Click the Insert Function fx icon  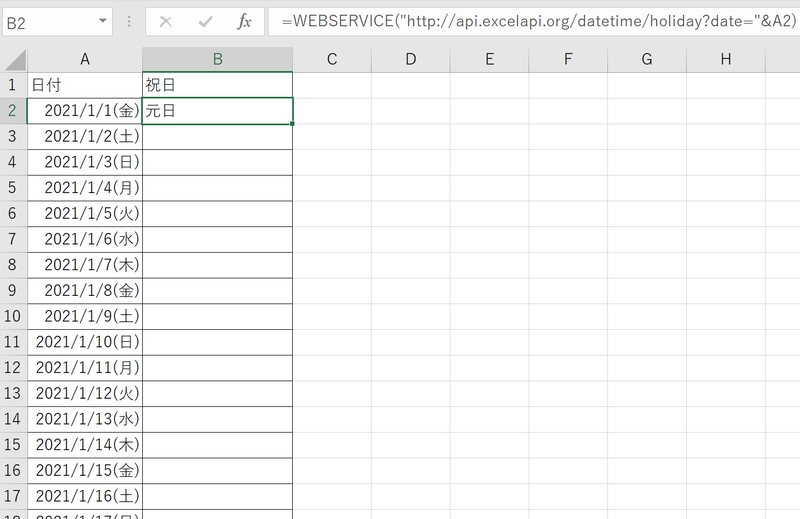coord(244,22)
